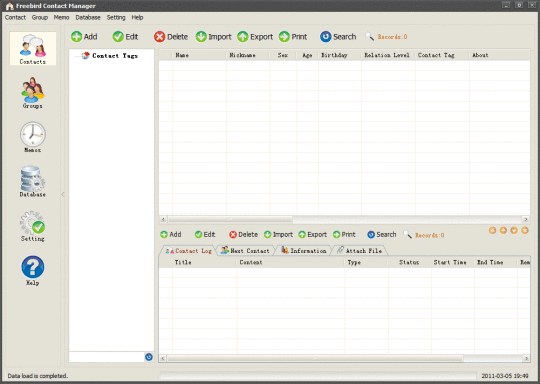540x384 pixels.
Task: Open the Setting menu
Action: pos(116,17)
